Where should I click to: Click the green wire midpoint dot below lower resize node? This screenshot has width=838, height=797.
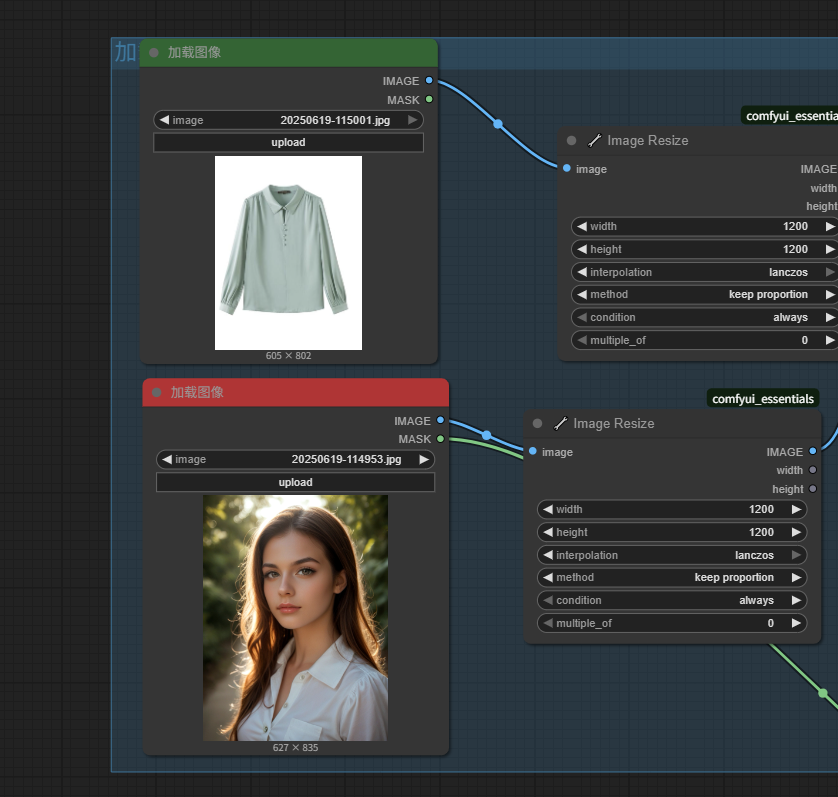point(823,693)
